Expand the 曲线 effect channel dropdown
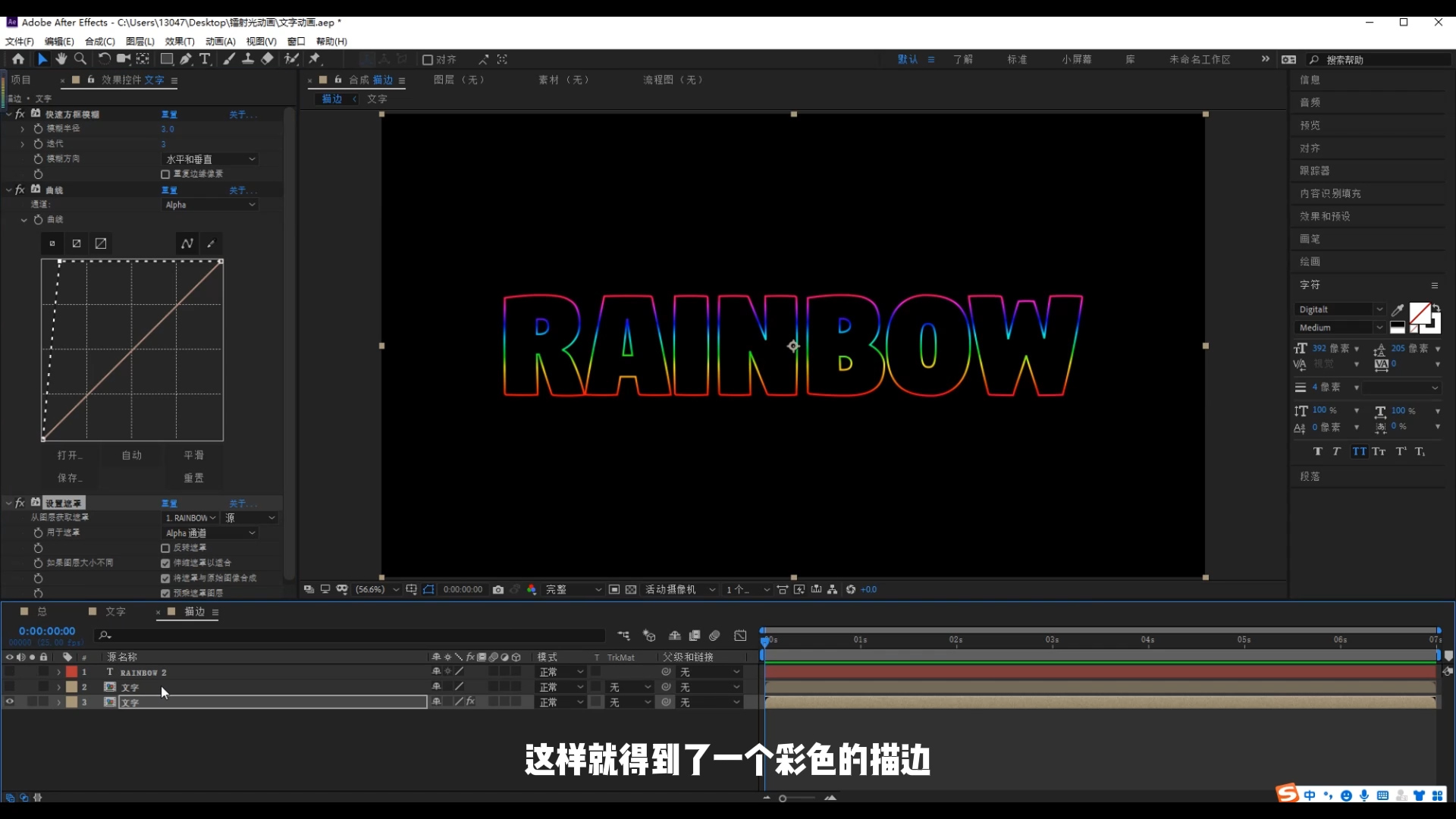Viewport: 1456px width, 819px height. tap(210, 204)
